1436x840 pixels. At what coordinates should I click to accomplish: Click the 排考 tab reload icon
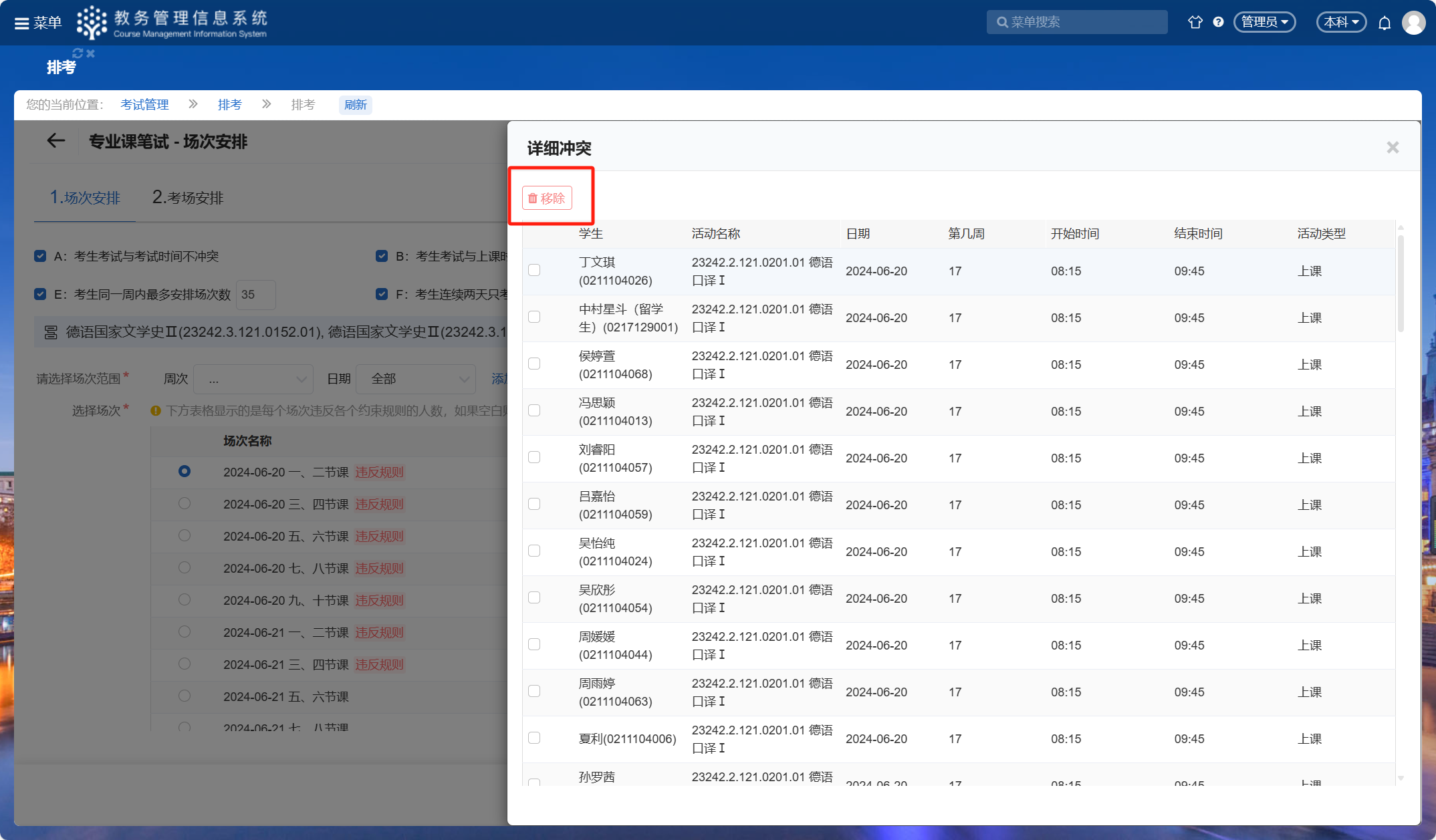click(78, 53)
